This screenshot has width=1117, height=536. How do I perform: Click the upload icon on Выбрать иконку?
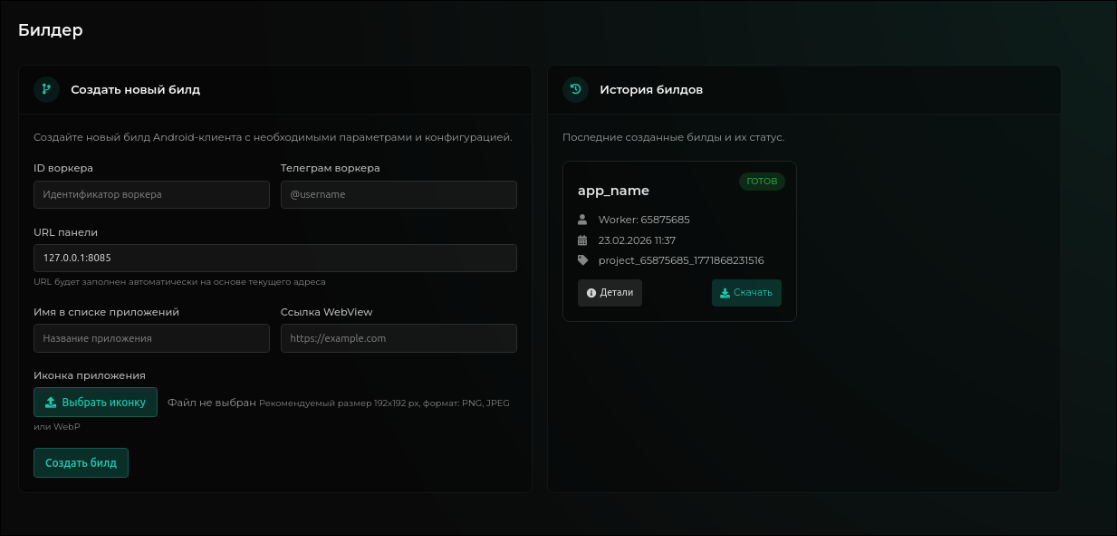click(50, 402)
